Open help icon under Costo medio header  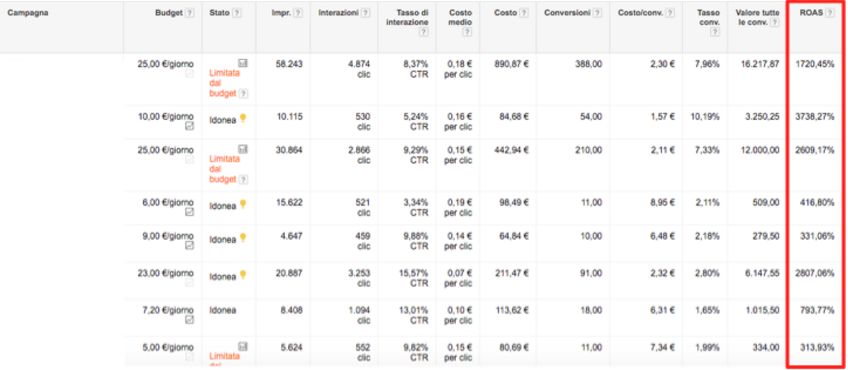[467, 32]
